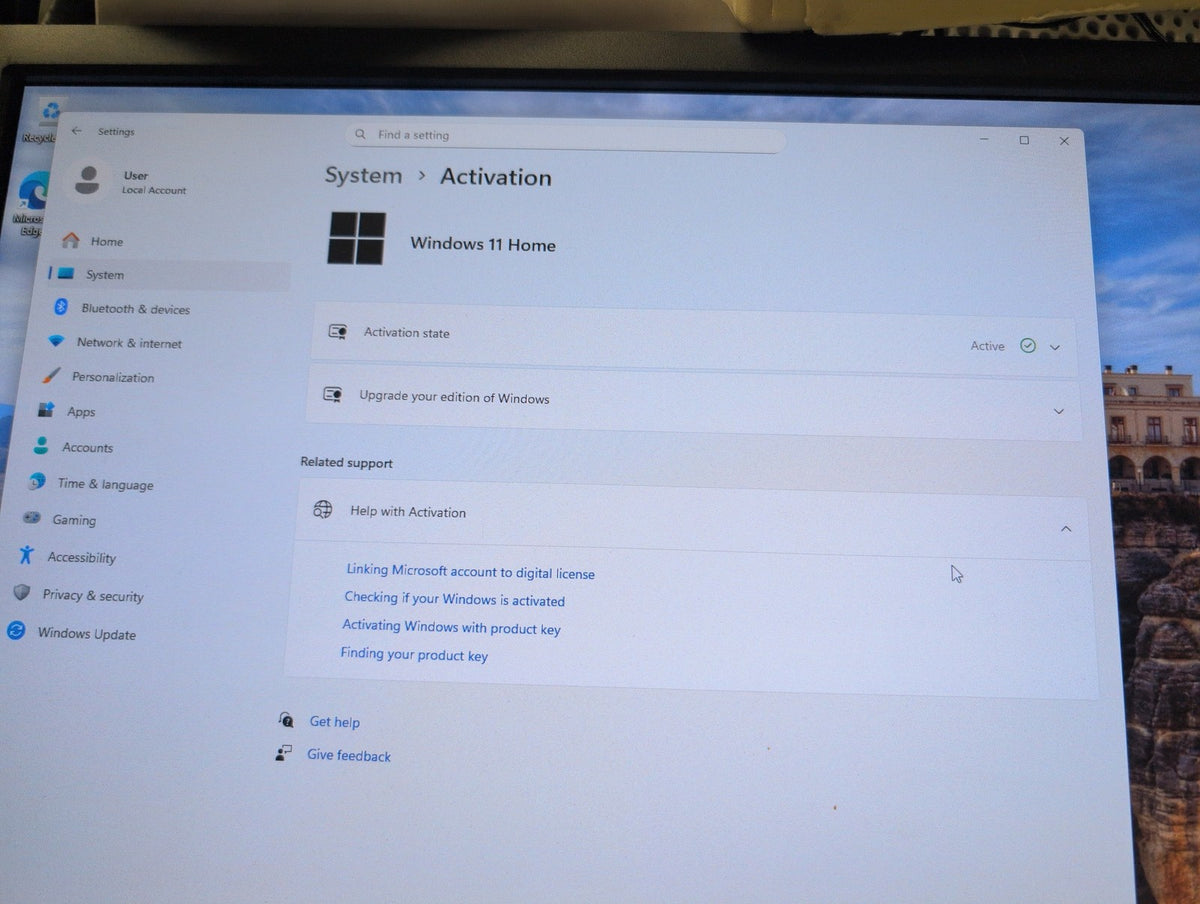This screenshot has height=904, width=1200.
Task: Click the Give feedback link
Action: (349, 755)
